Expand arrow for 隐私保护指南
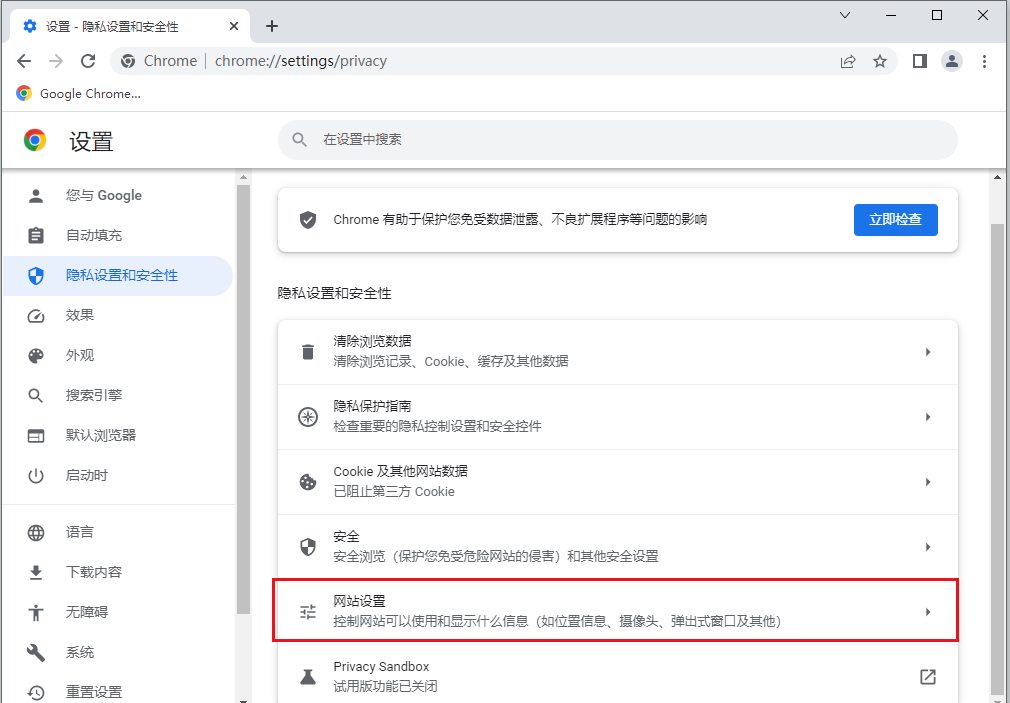This screenshot has height=703, width=1010. click(928, 417)
